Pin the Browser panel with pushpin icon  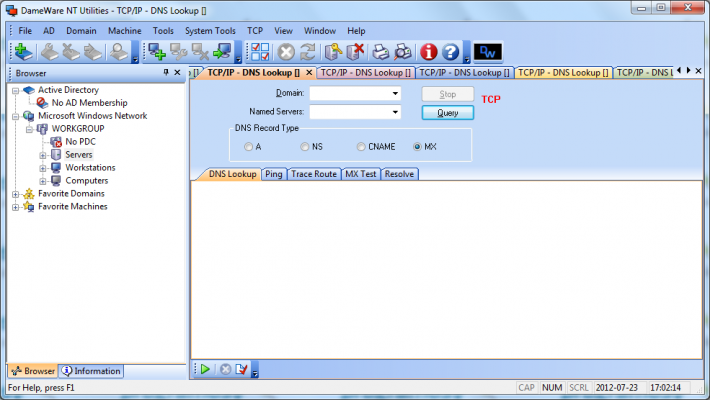coord(166,72)
